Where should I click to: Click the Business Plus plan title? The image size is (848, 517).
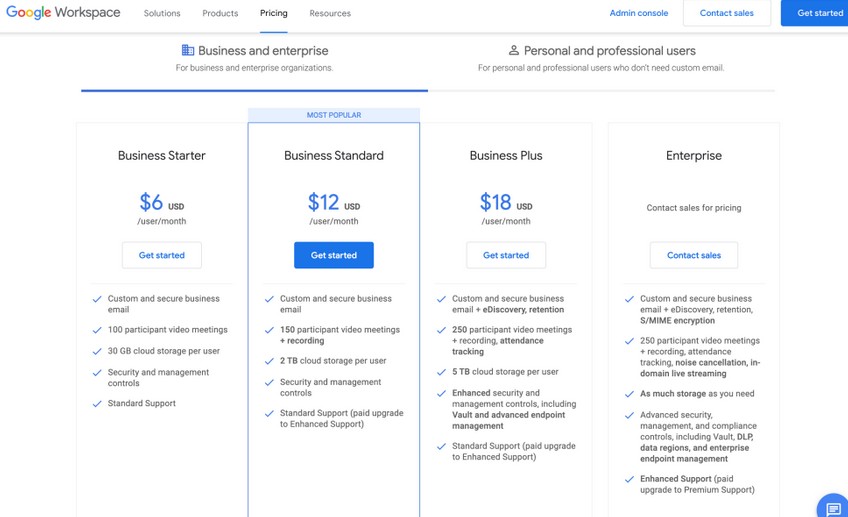pos(506,156)
